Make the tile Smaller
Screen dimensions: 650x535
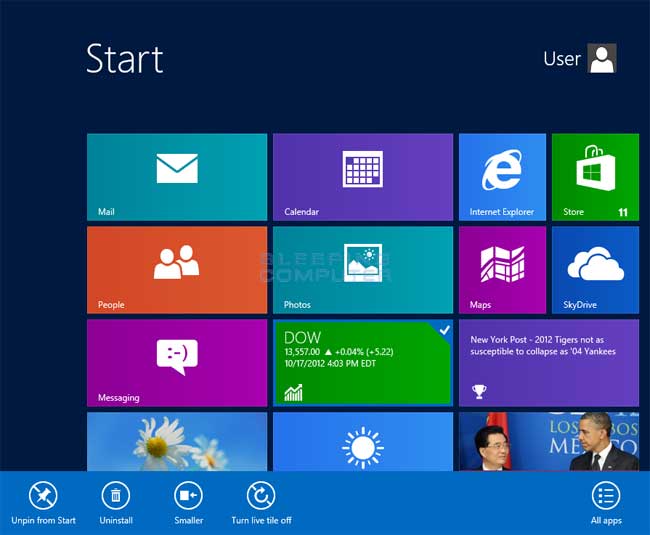tap(188, 503)
